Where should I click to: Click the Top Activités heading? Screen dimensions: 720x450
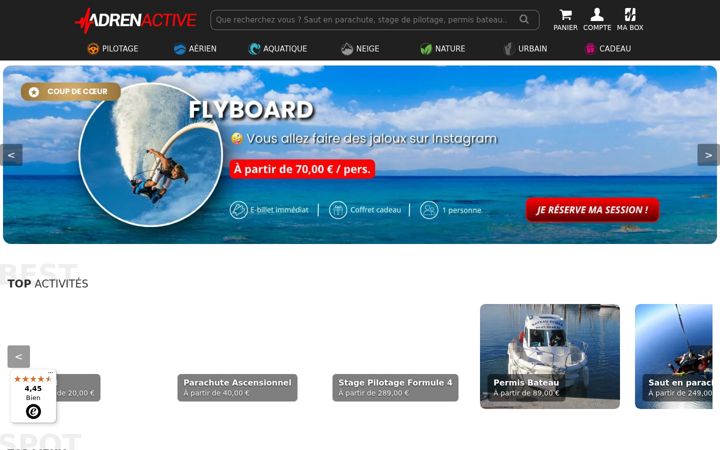coord(48,284)
